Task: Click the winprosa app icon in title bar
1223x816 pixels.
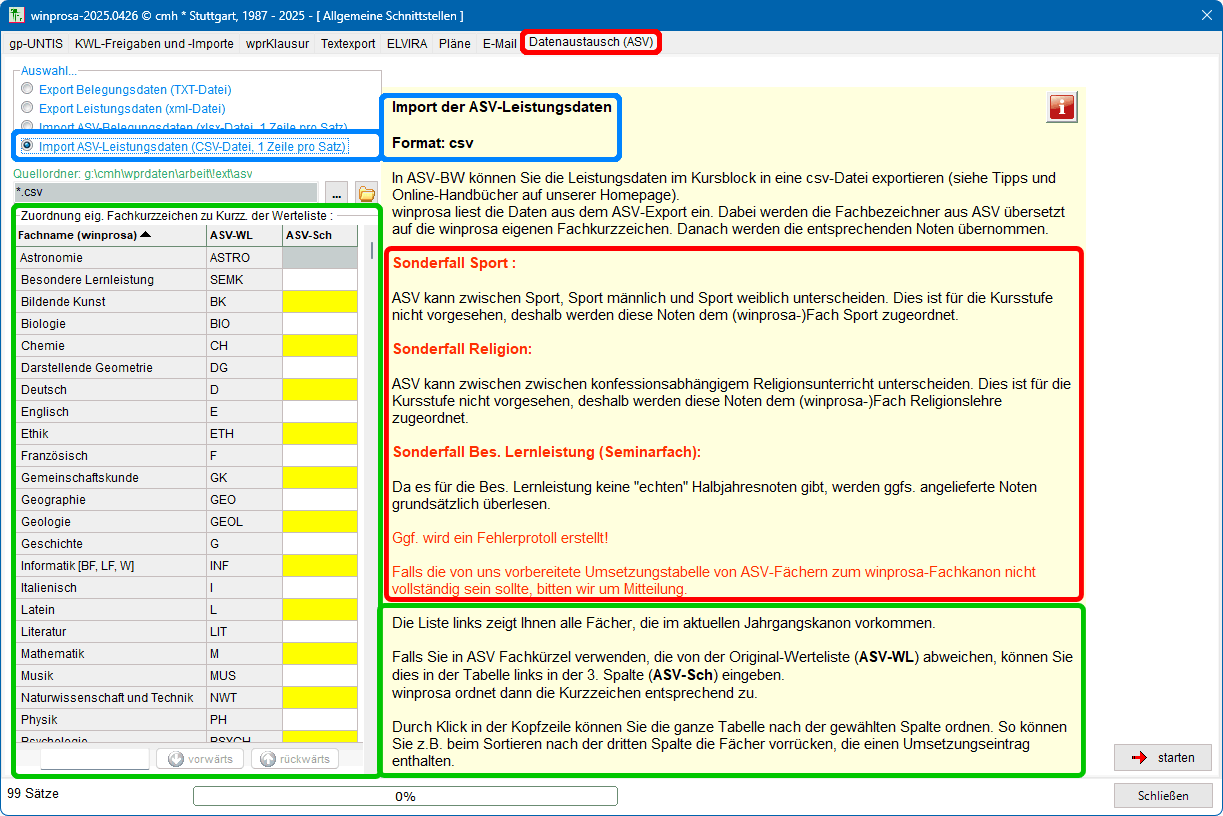Action: pyautogui.click(x=14, y=15)
